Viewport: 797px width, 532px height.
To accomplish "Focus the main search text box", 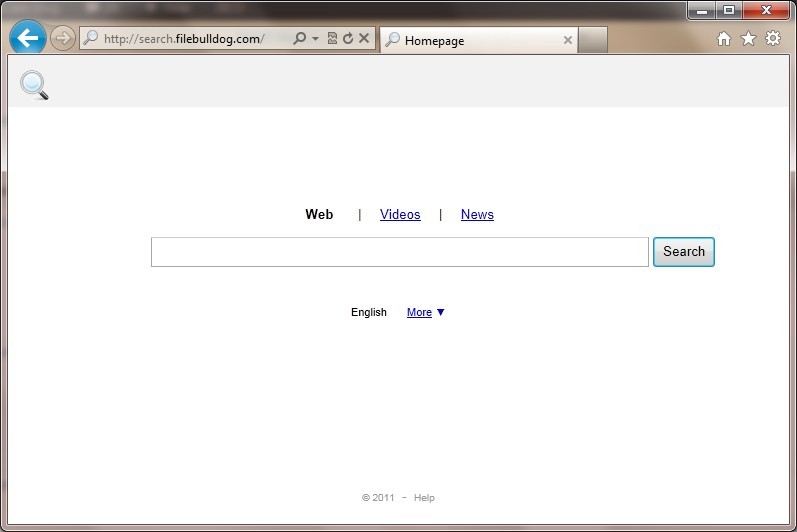I will point(400,252).
